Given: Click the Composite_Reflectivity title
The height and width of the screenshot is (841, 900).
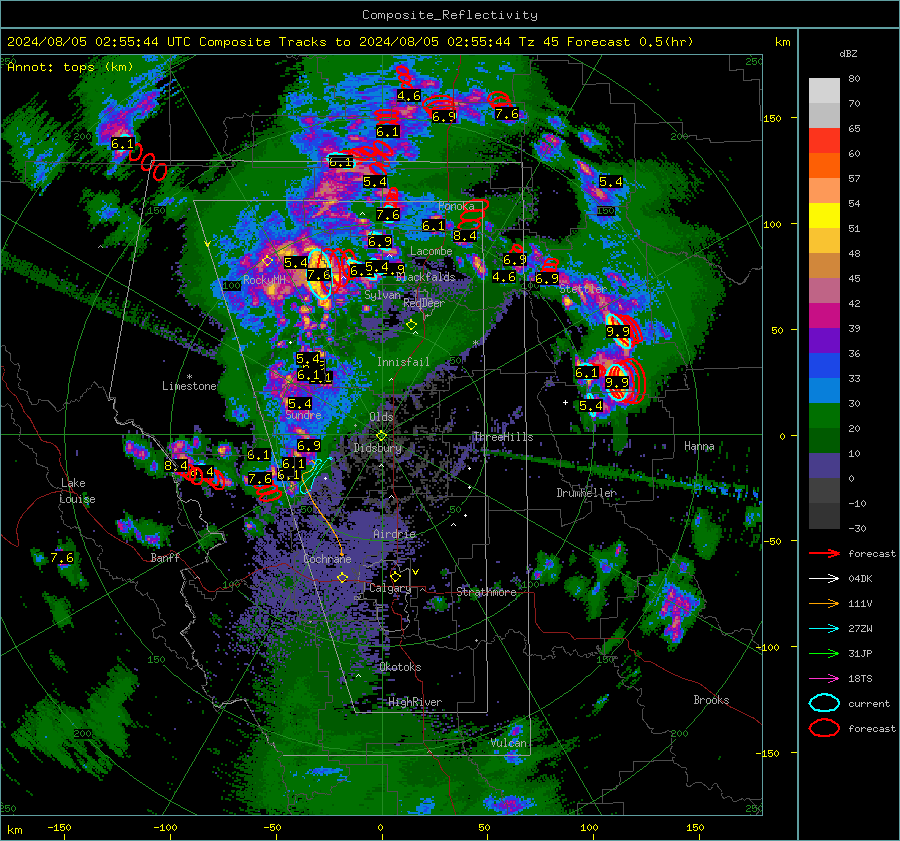Looking at the screenshot, I should click(450, 15).
